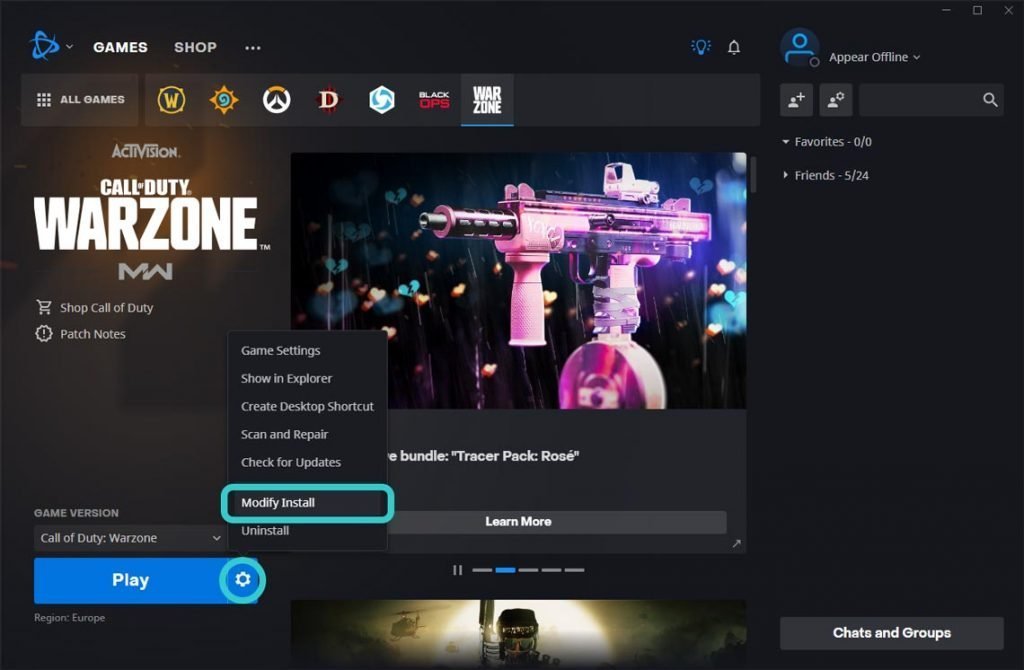Click the profile avatar icon

point(799,47)
